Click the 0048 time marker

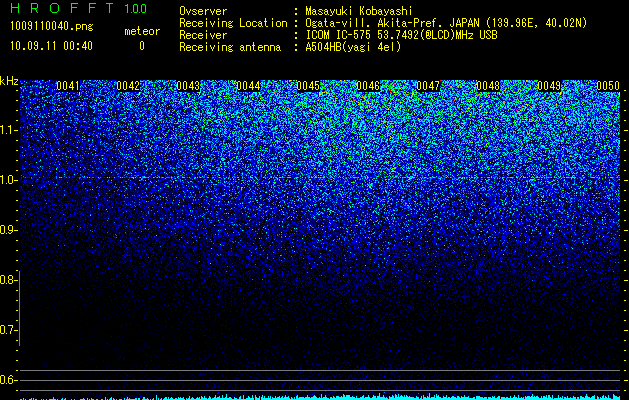point(488,86)
